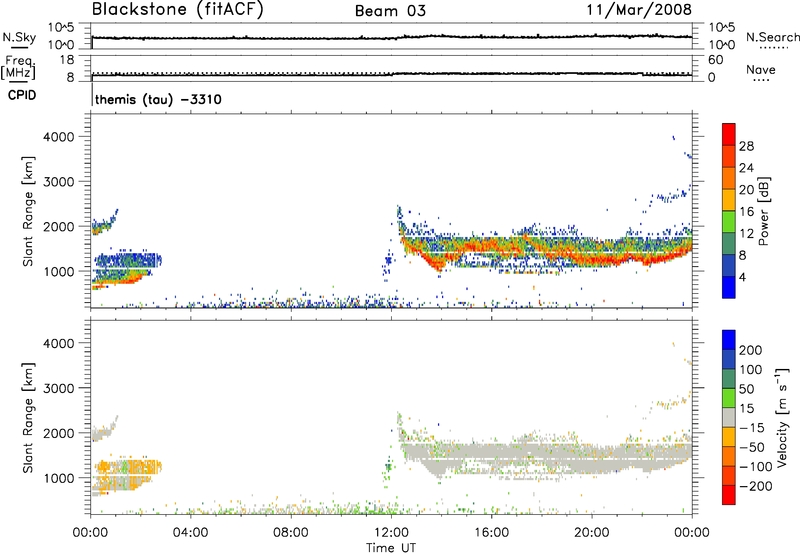The width and height of the screenshot is (800, 554).
Task: Click the 28 tick label on Power colorbar
Action: pos(746,146)
